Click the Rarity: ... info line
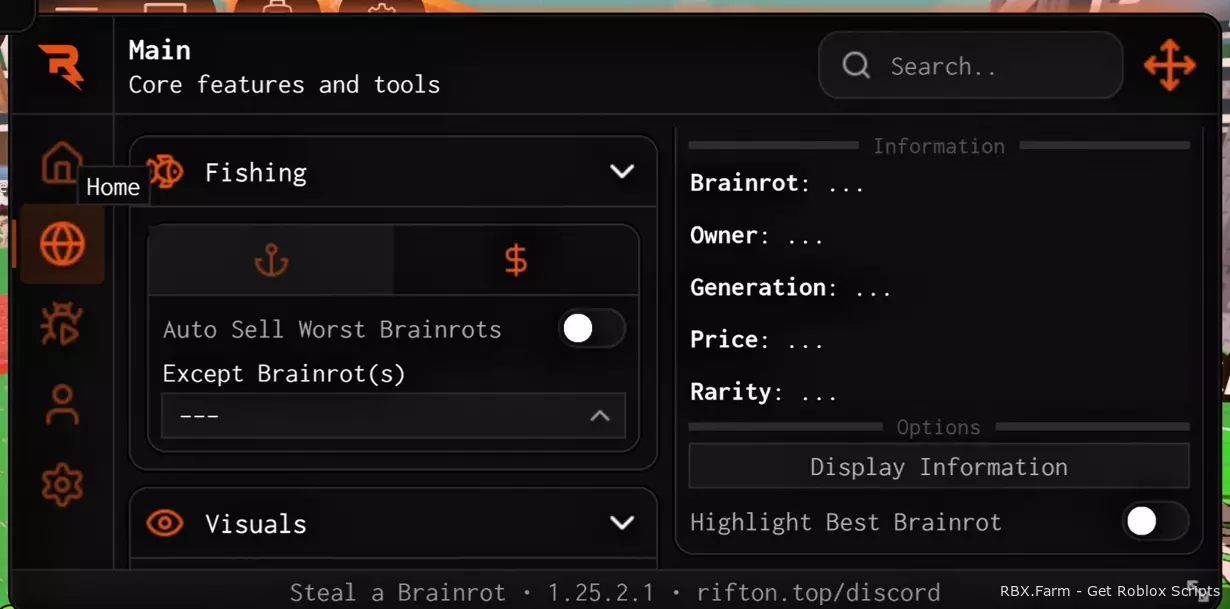Image resolution: width=1230 pixels, height=609 pixels. click(764, 392)
